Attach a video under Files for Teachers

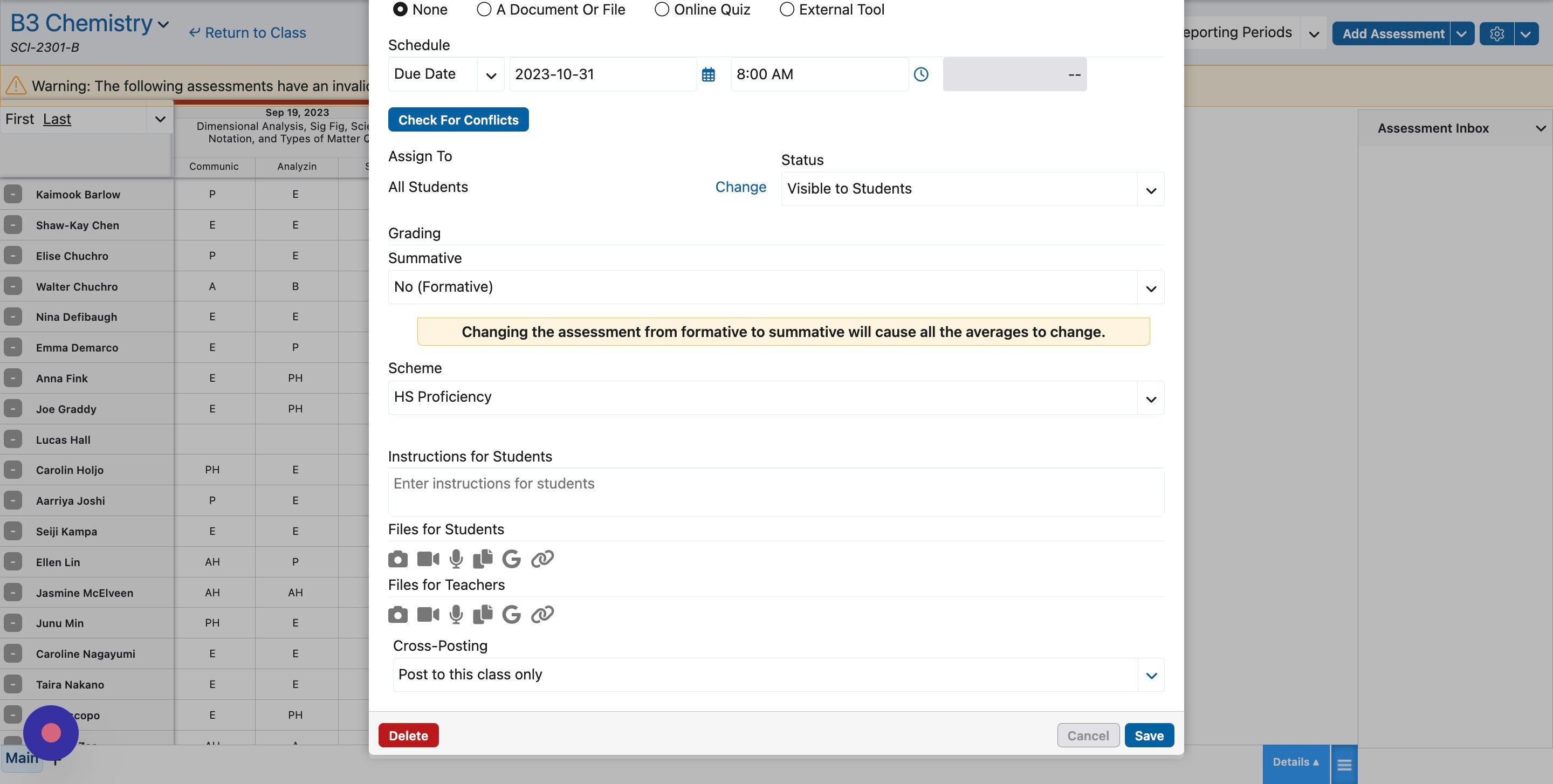[429, 615]
